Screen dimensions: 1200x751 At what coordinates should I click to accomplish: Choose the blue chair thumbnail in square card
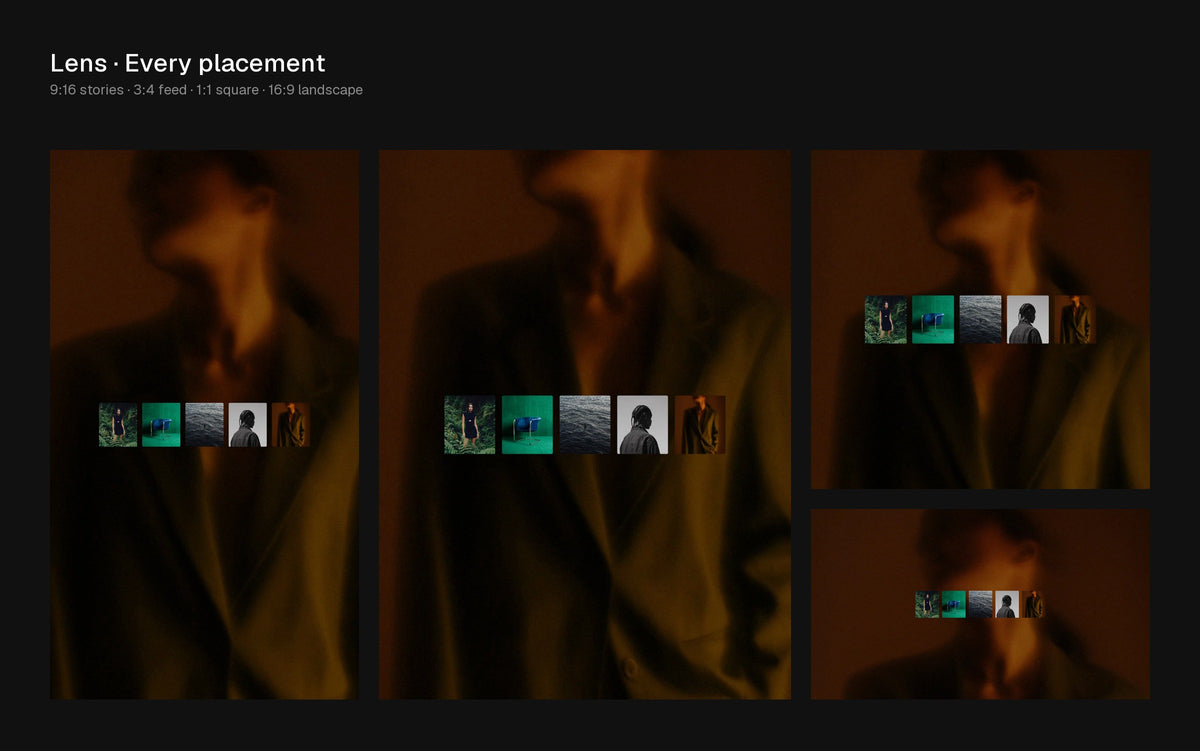[x=933, y=320]
